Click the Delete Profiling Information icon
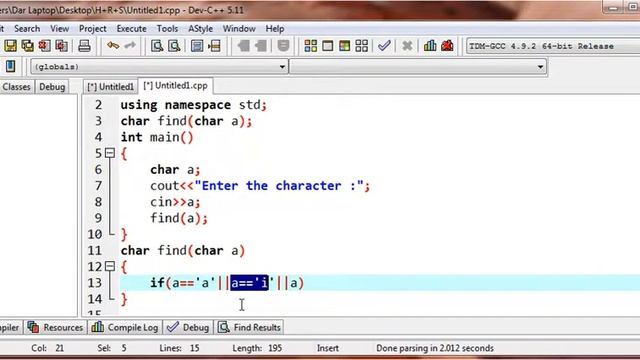 [x=447, y=46]
